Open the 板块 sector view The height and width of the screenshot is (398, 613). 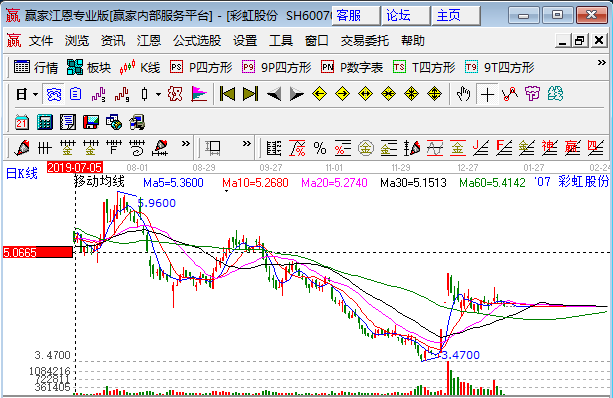(x=89, y=67)
